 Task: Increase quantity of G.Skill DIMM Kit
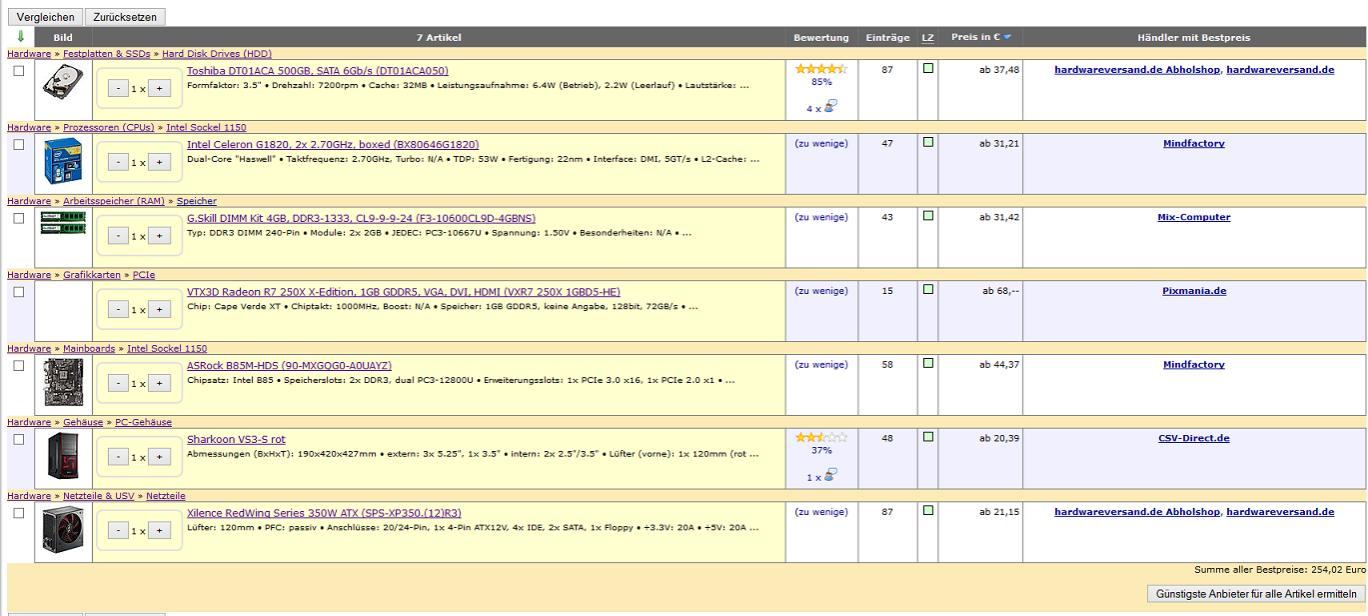click(159, 236)
